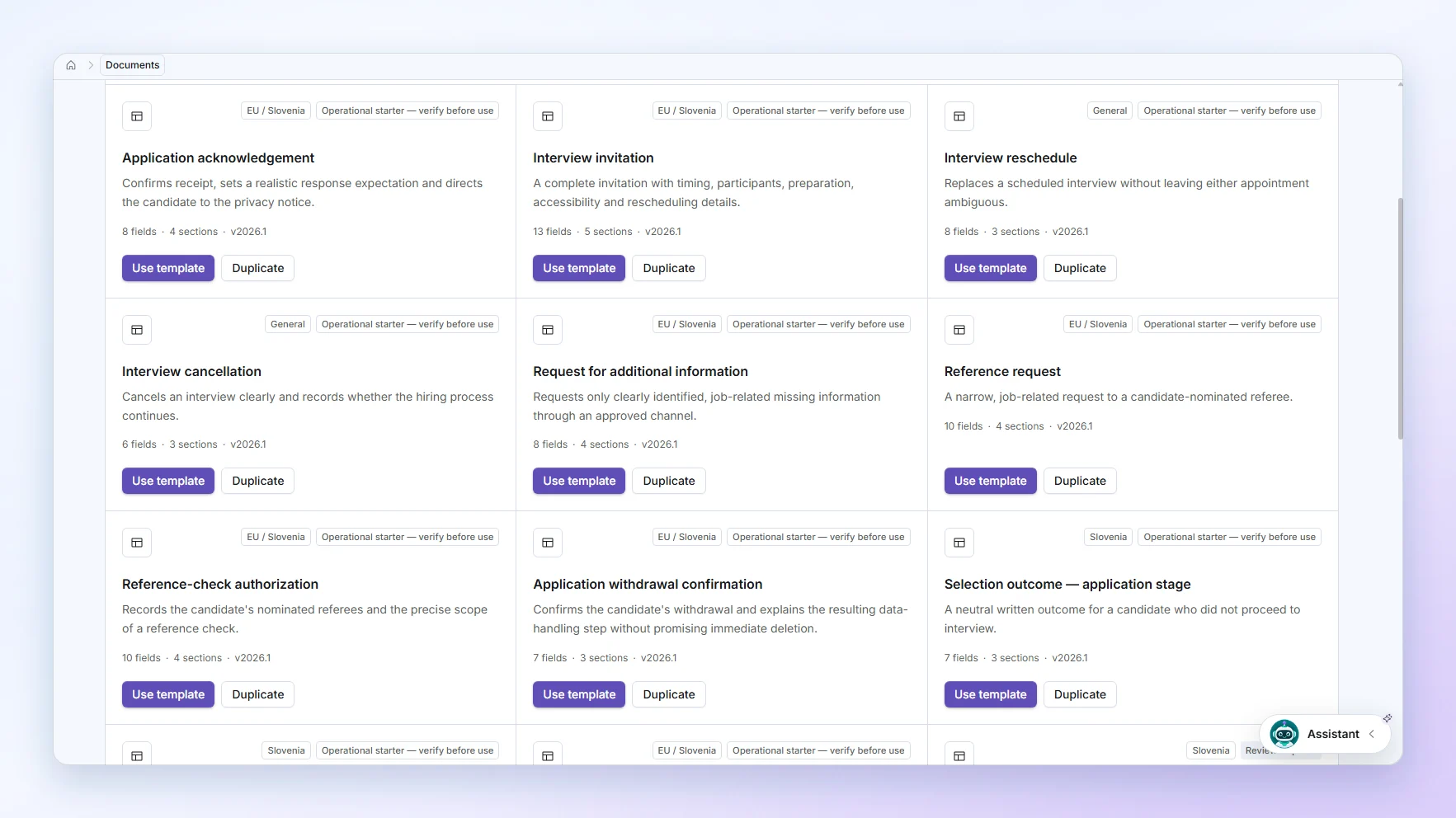The height and width of the screenshot is (818, 1456).
Task: Select the Reference request title
Action: pos(1002,371)
